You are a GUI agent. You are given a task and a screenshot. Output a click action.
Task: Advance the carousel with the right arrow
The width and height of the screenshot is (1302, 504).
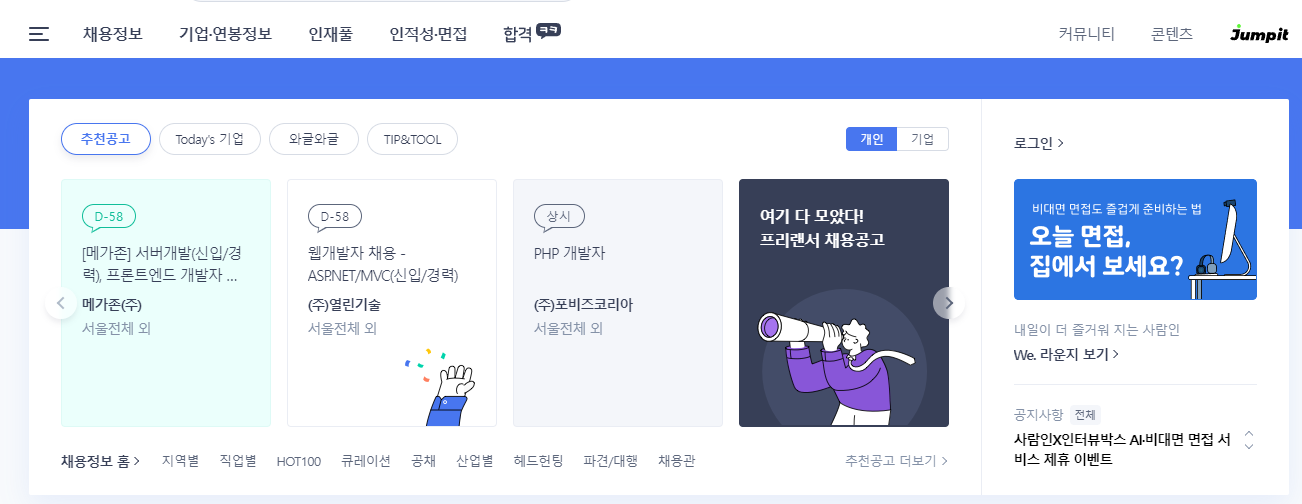point(949,303)
